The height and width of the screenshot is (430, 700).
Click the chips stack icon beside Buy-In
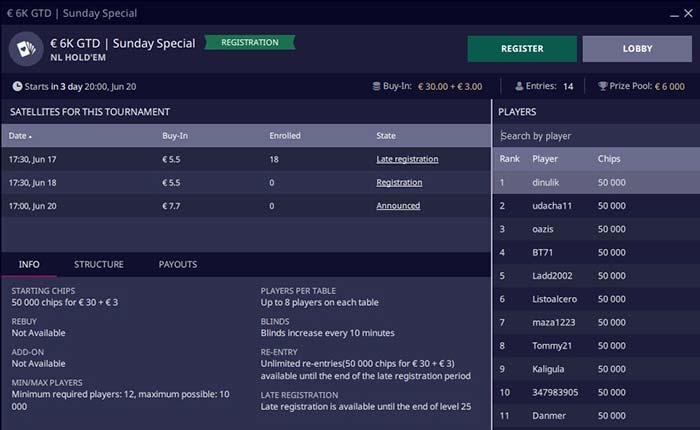click(x=376, y=86)
